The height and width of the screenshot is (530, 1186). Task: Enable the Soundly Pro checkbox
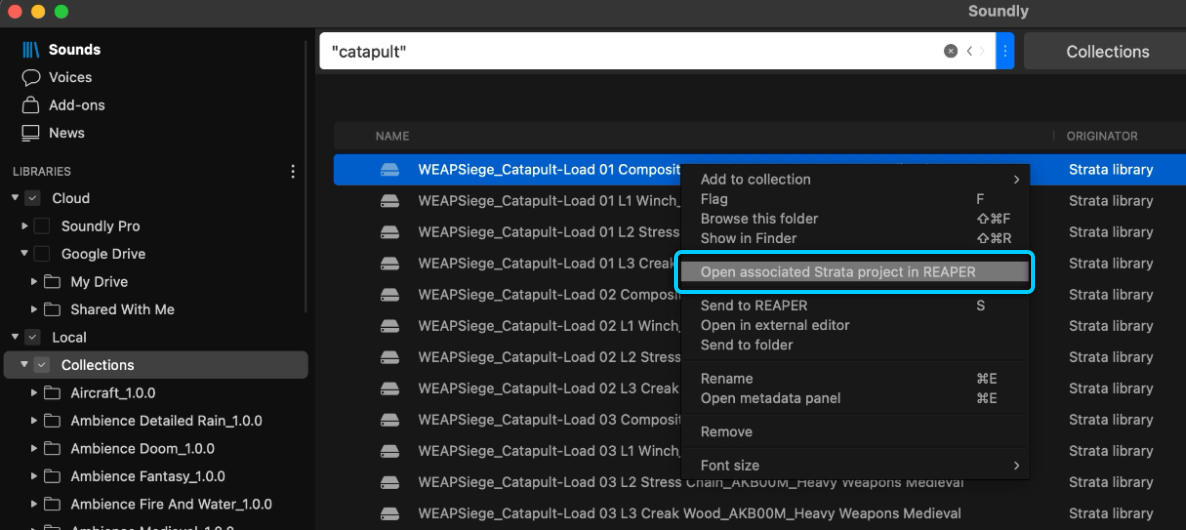[42, 227]
